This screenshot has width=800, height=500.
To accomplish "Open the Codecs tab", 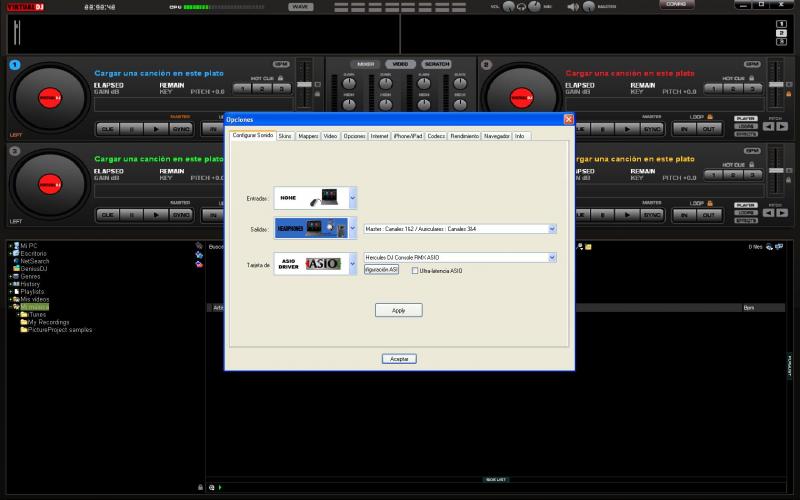I will click(436, 136).
